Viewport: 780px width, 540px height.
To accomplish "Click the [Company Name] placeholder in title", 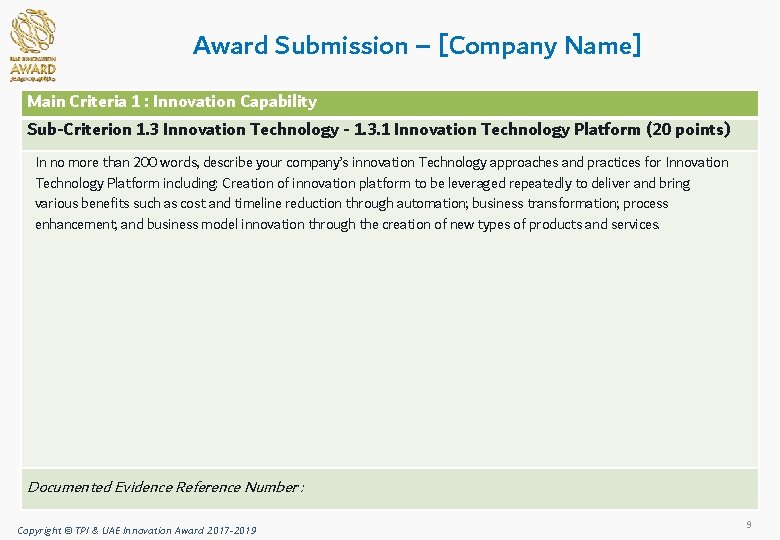I will click(x=540, y=46).
